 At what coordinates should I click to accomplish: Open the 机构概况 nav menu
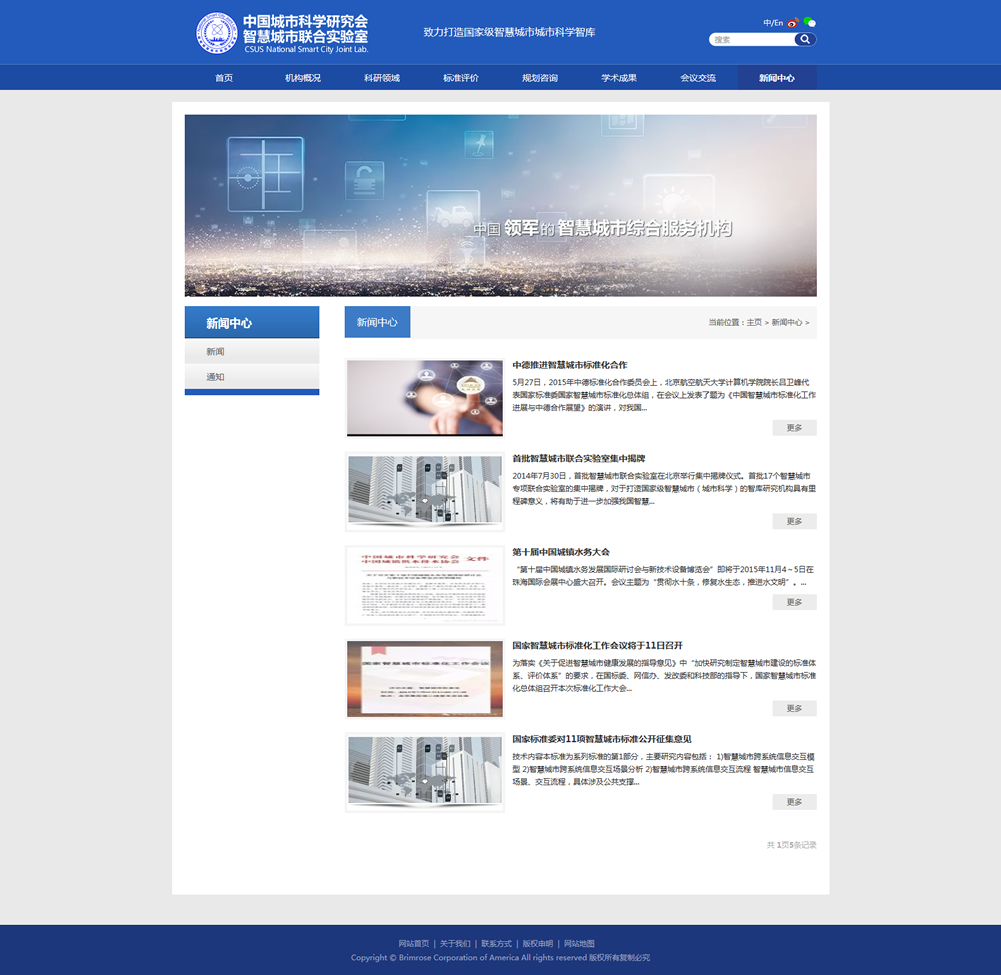[x=303, y=78]
